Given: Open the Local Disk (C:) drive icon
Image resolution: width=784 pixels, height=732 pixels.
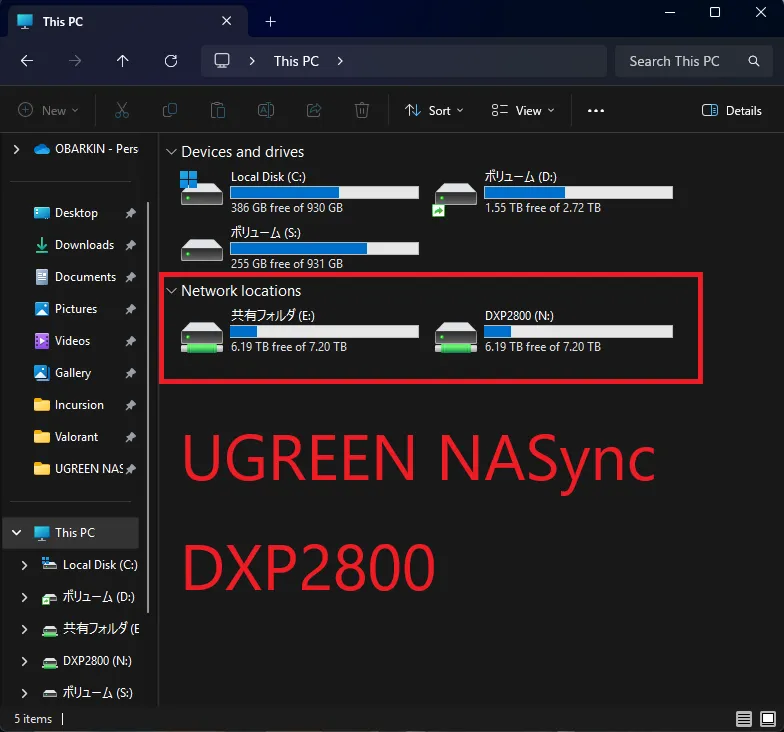Looking at the screenshot, I should pos(201,188).
